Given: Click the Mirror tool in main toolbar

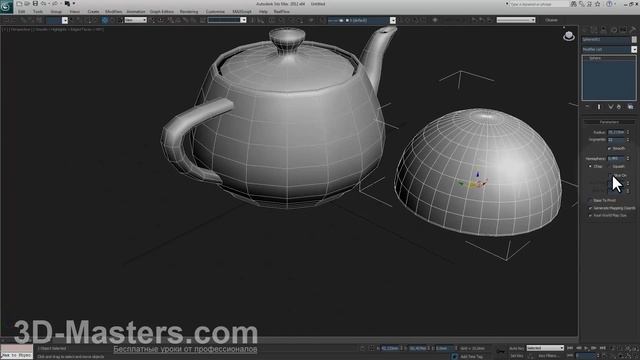Looking at the screenshot, I should pos(252,20).
